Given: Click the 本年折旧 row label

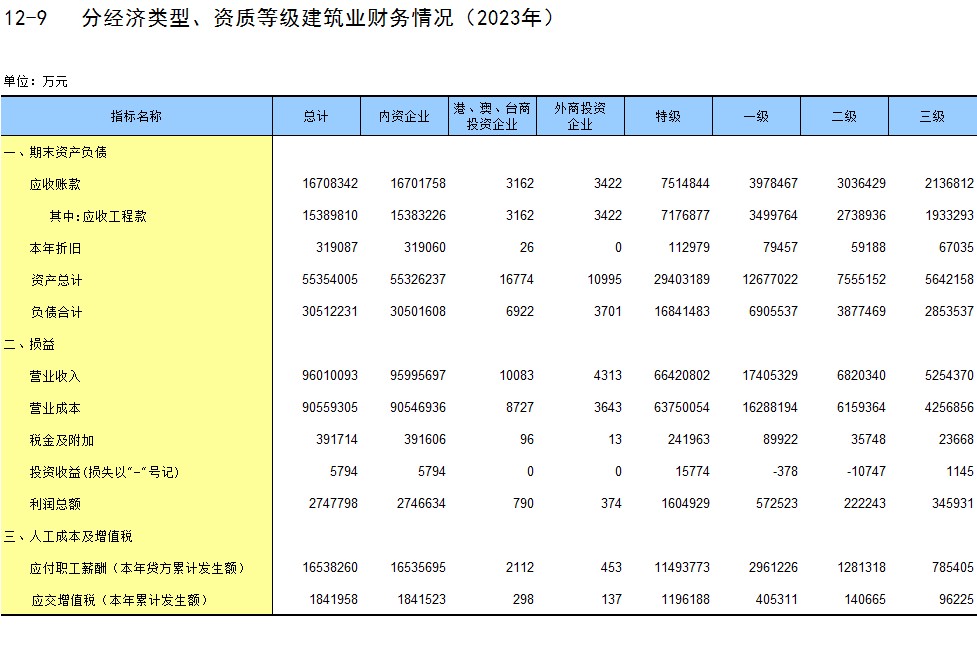Looking at the screenshot, I should click(x=55, y=248).
